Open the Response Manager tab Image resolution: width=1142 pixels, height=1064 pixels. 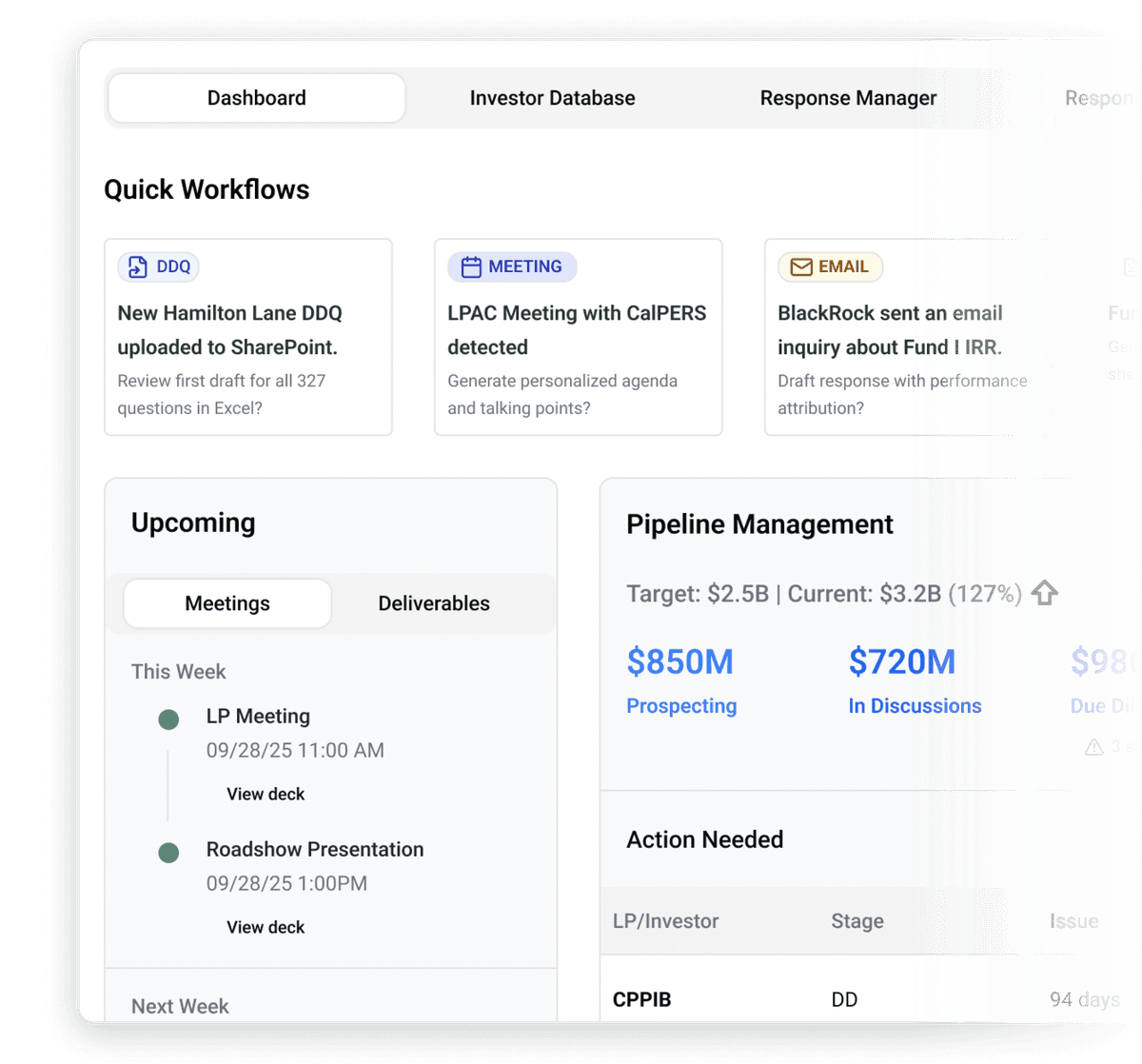[848, 98]
